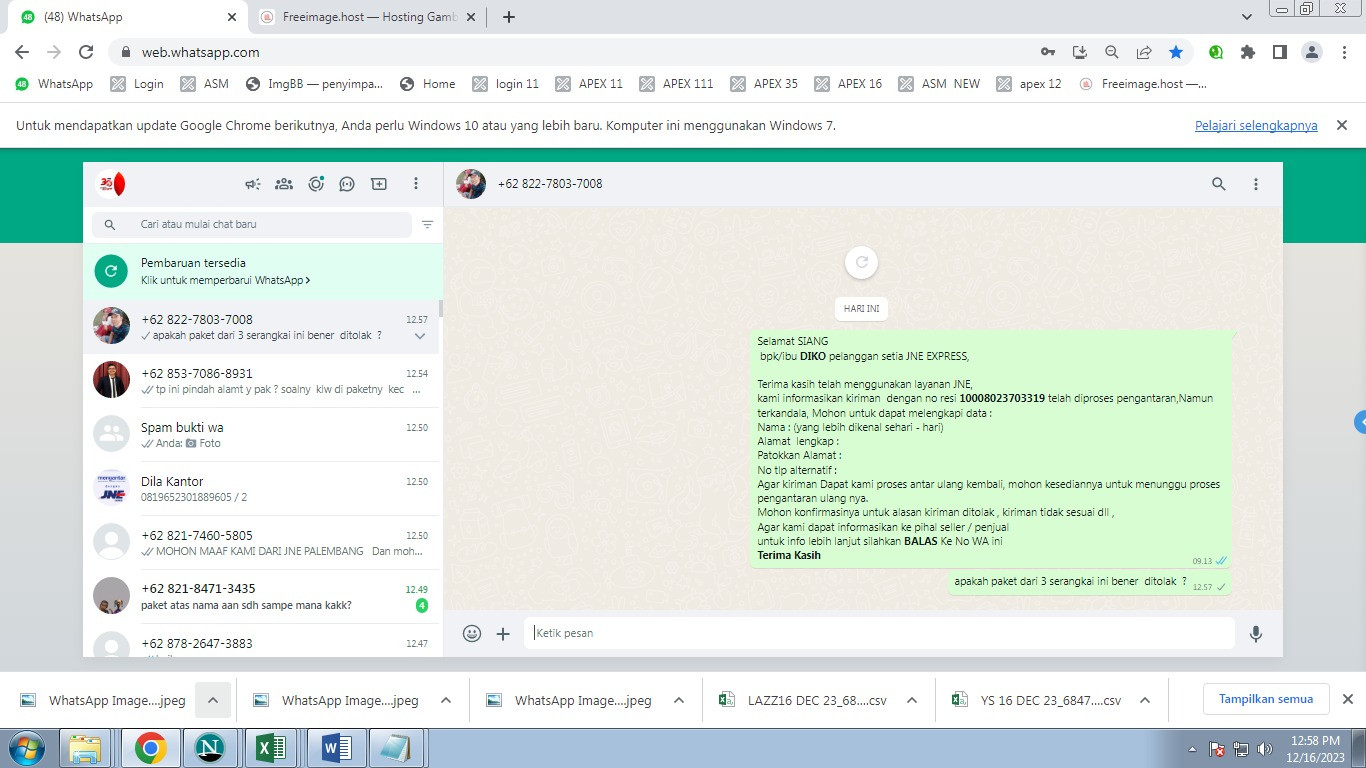Open the Communities icon in WhatsApp header
Screen dimensions: 1366x768
click(284, 184)
